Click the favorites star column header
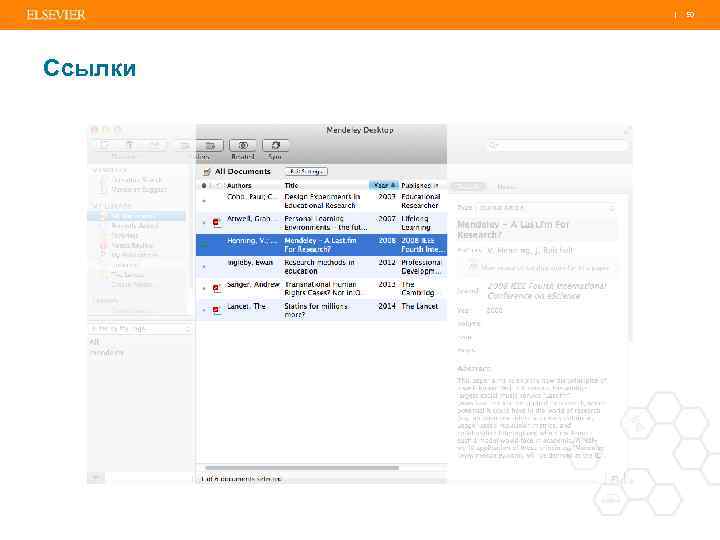 click(x=204, y=186)
